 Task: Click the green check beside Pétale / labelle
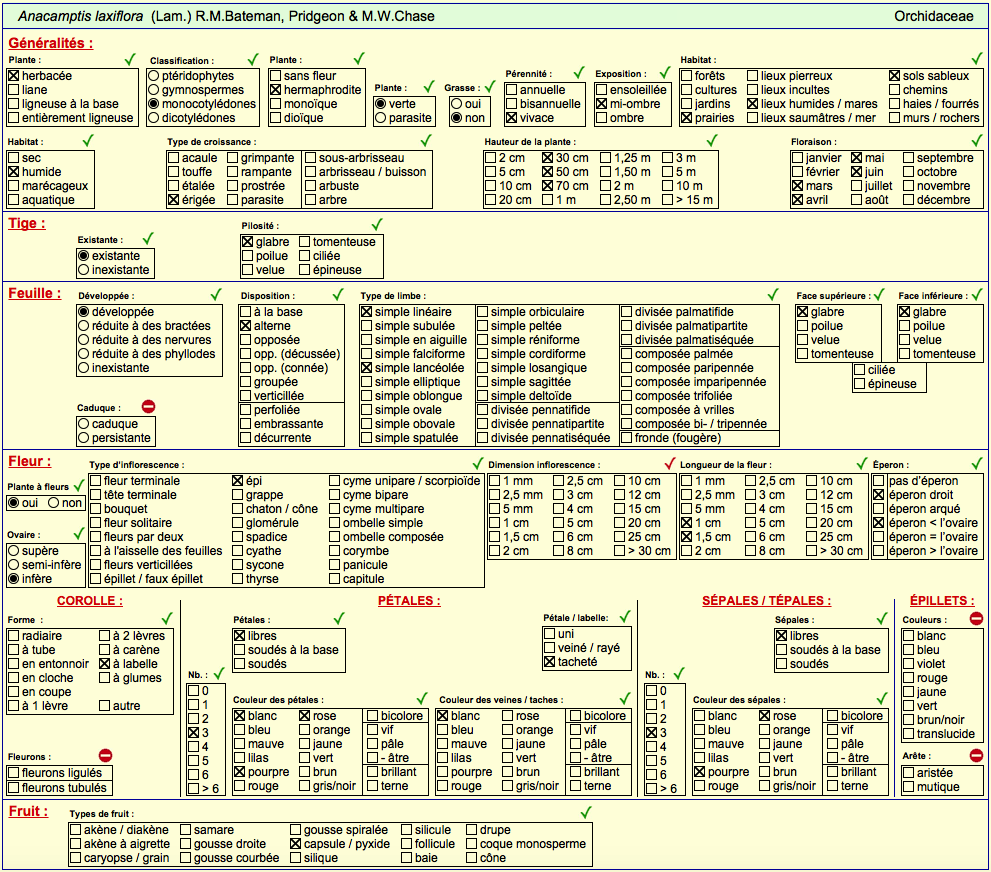(625, 617)
